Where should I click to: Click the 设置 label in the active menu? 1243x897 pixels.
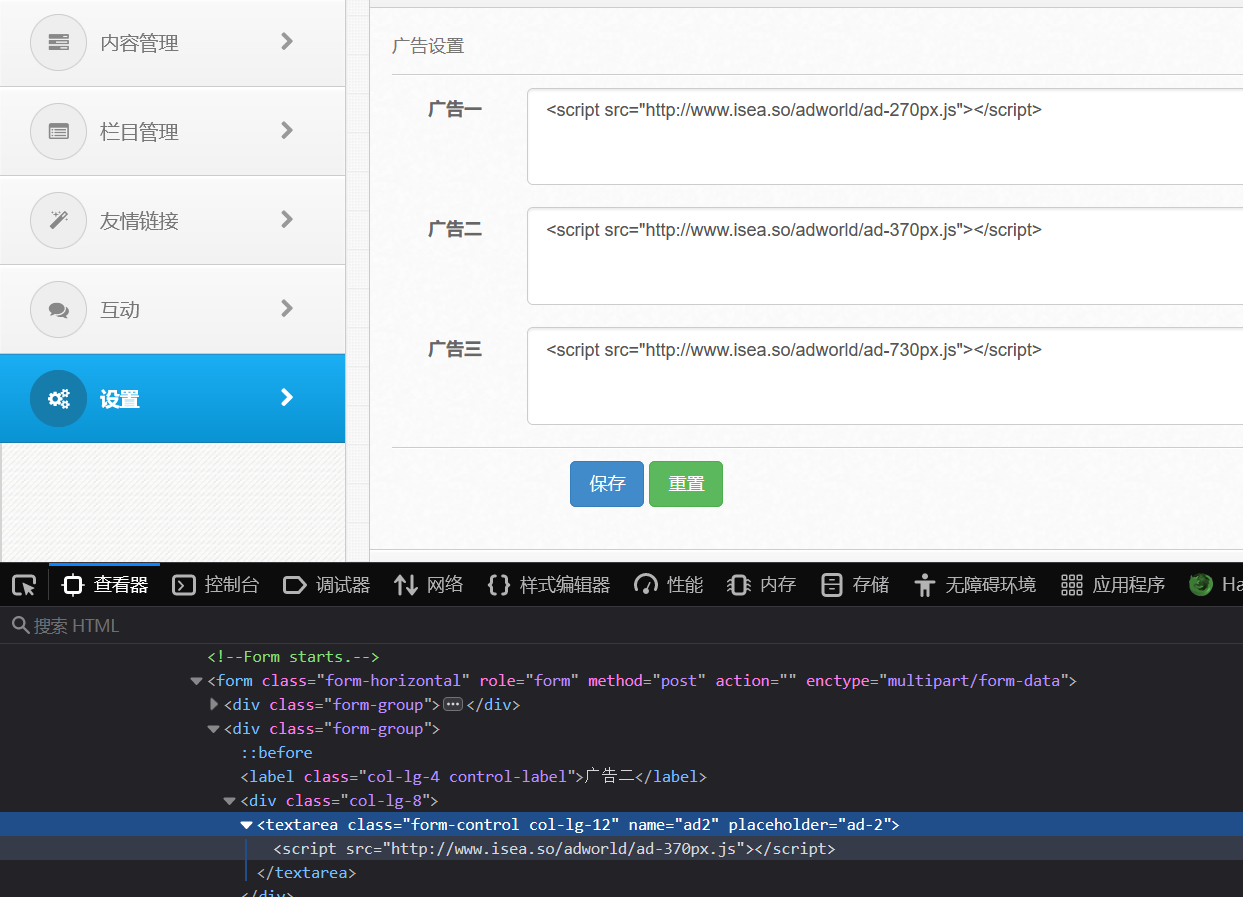[x=120, y=399]
